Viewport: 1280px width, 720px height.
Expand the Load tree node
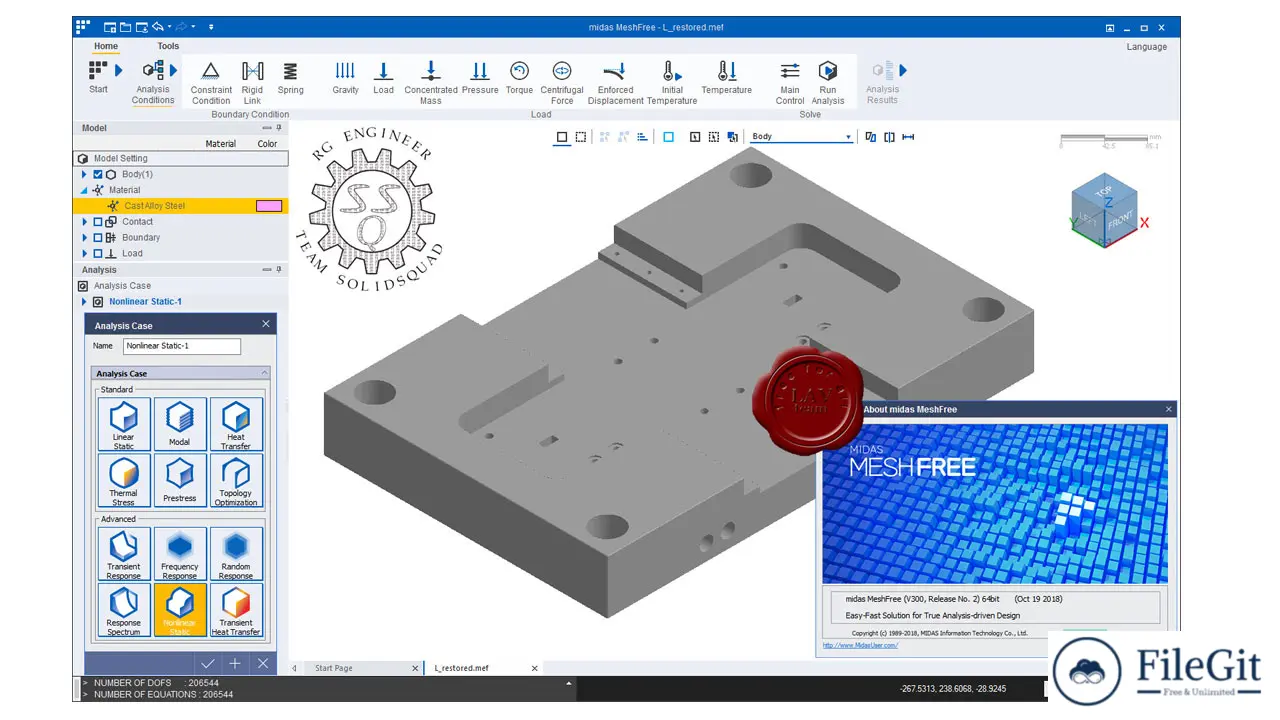(85, 254)
